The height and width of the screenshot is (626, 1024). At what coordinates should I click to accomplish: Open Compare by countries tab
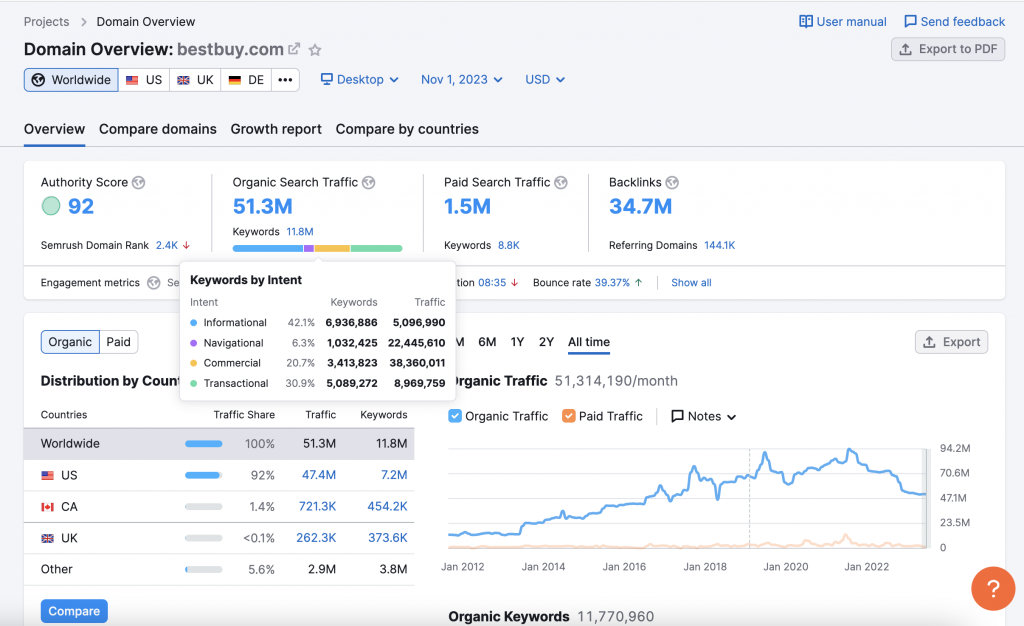tap(407, 129)
